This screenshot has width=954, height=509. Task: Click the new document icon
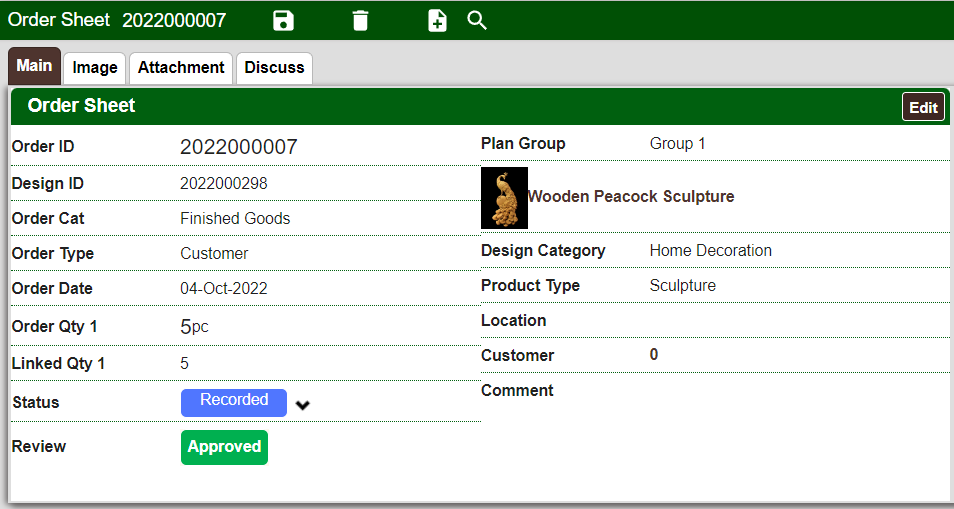click(437, 21)
